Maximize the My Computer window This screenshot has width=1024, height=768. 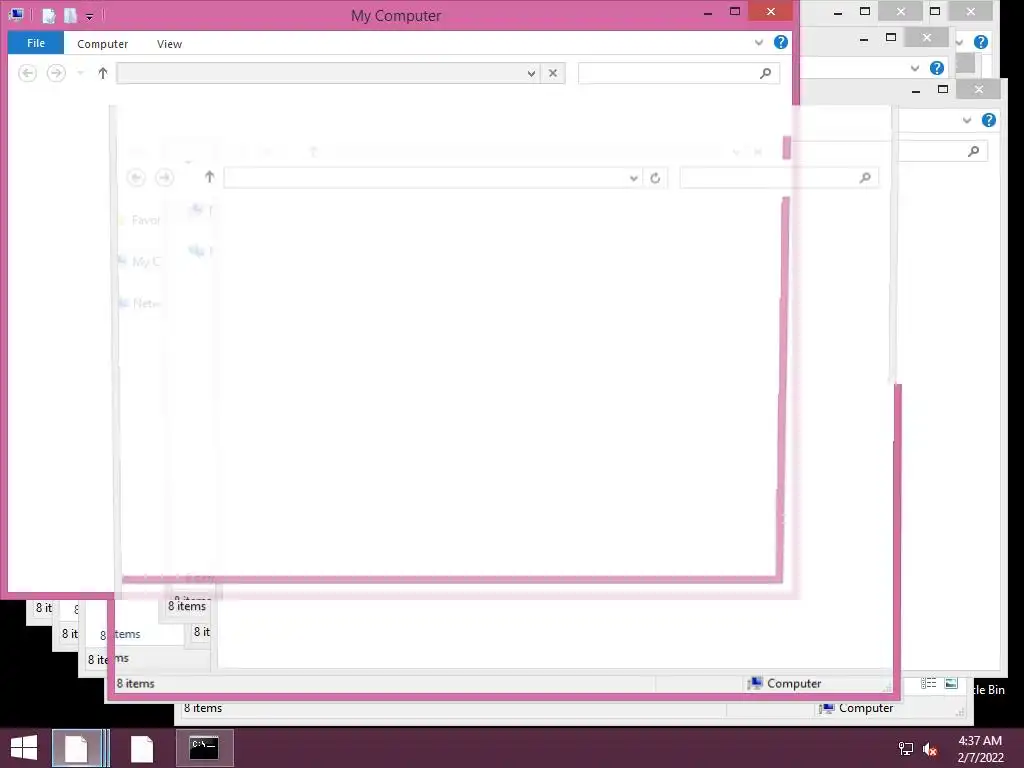(735, 11)
